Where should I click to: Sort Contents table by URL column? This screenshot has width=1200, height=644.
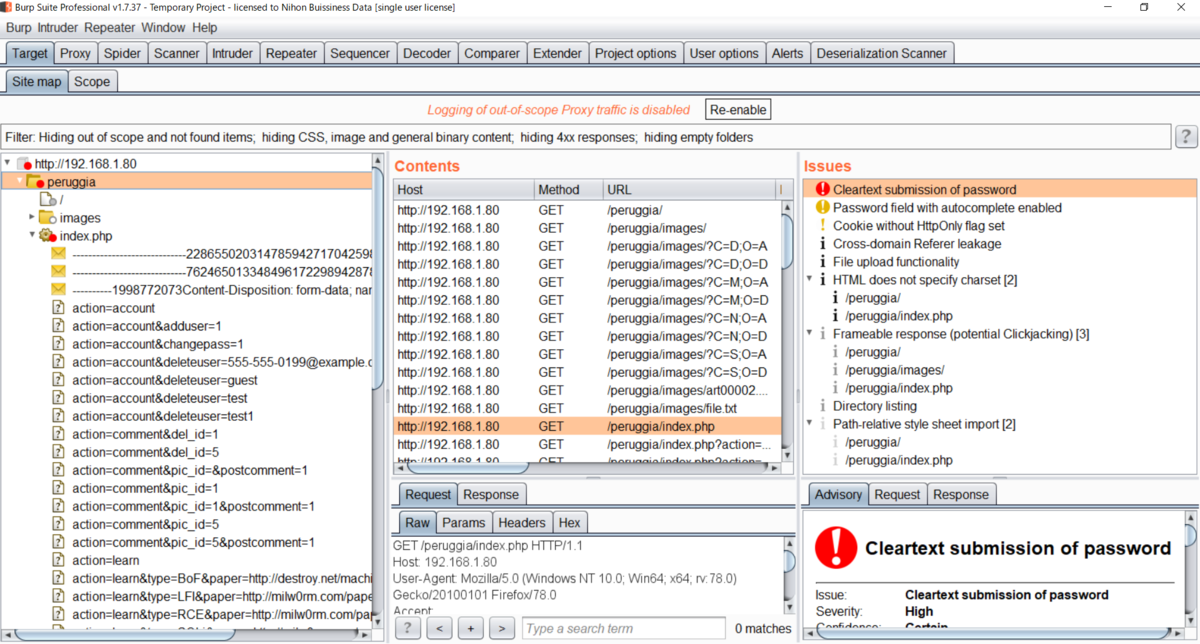690,189
